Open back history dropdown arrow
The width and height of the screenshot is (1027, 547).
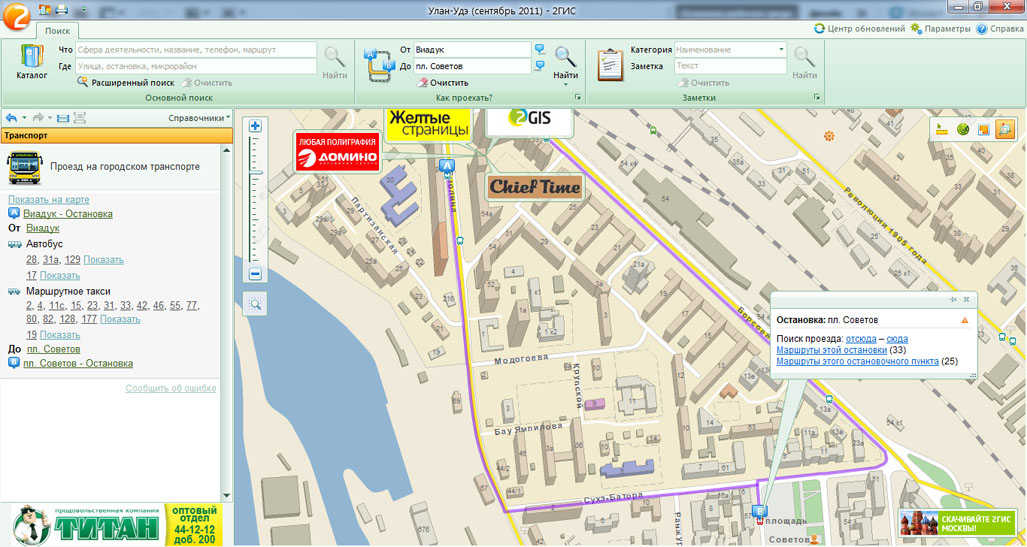click(24, 118)
